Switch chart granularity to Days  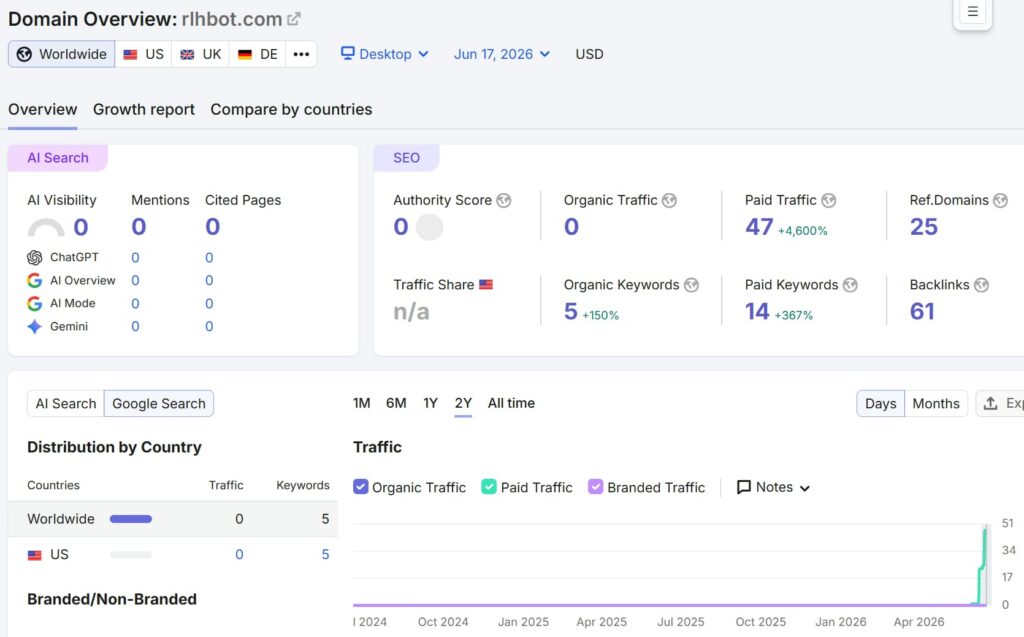[880, 404]
